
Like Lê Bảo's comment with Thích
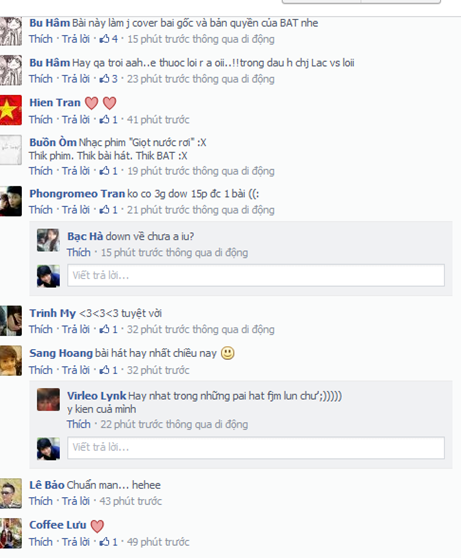click(x=41, y=501)
